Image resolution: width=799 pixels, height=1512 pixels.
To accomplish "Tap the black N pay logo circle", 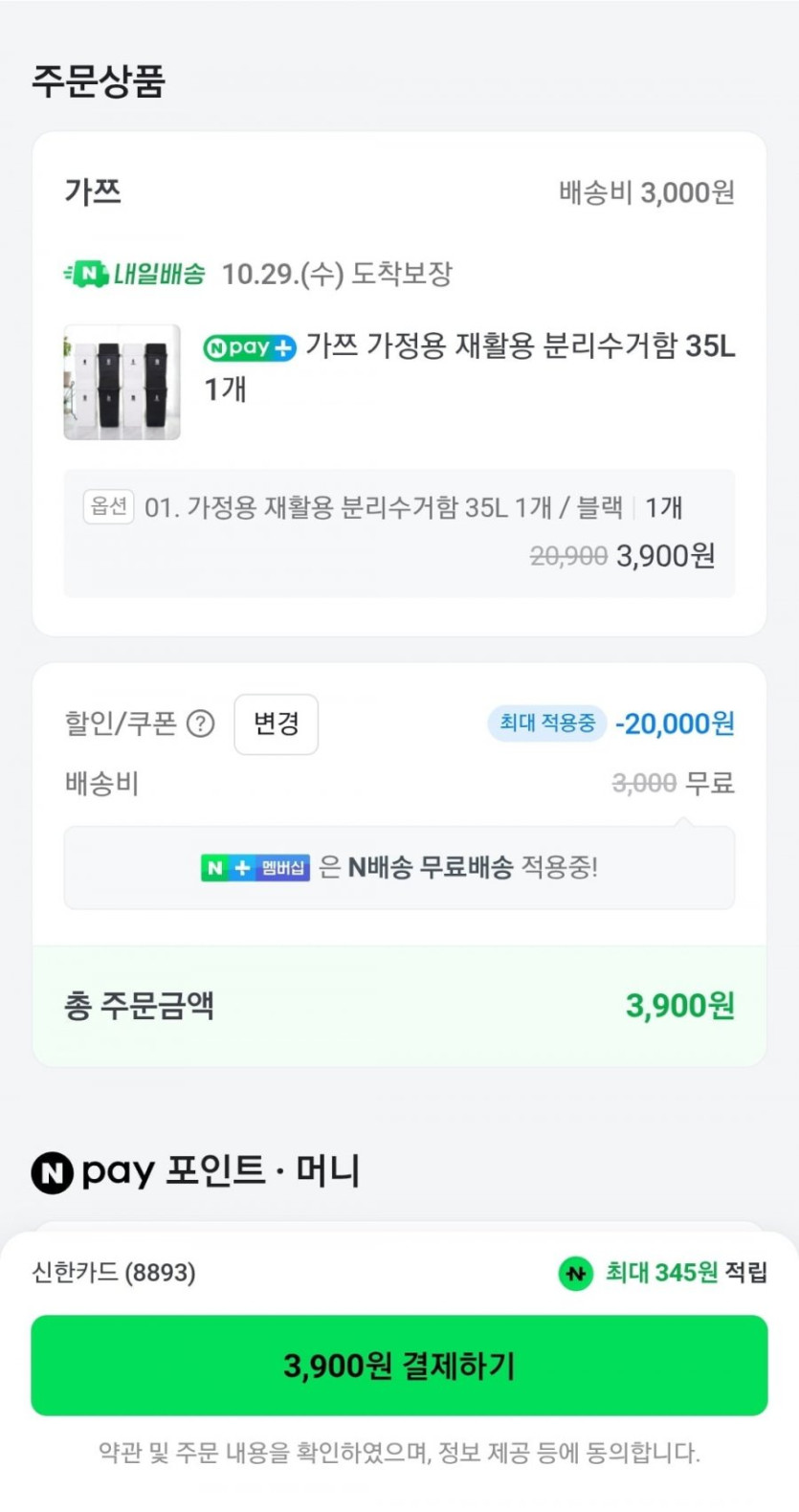I will click(53, 1173).
